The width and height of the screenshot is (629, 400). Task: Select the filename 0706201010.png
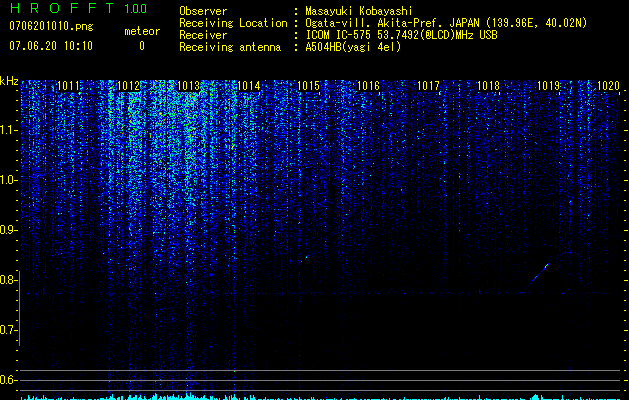tap(51, 26)
